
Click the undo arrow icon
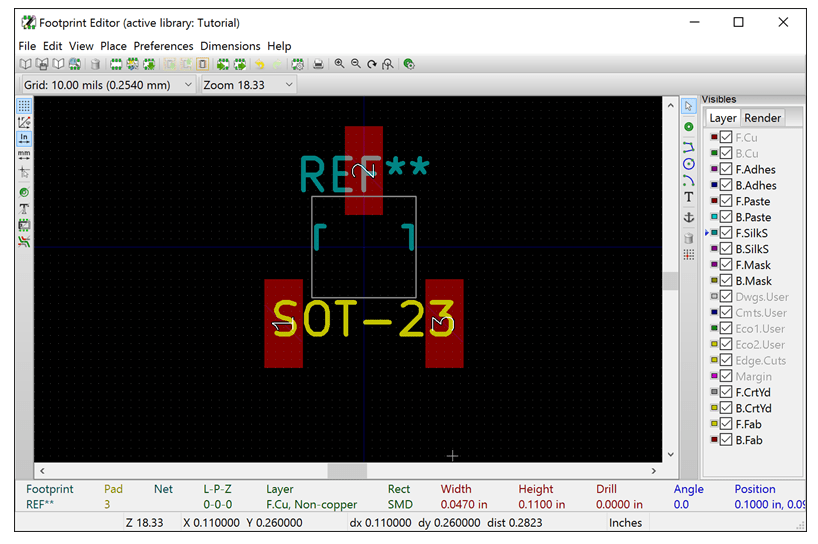259,64
